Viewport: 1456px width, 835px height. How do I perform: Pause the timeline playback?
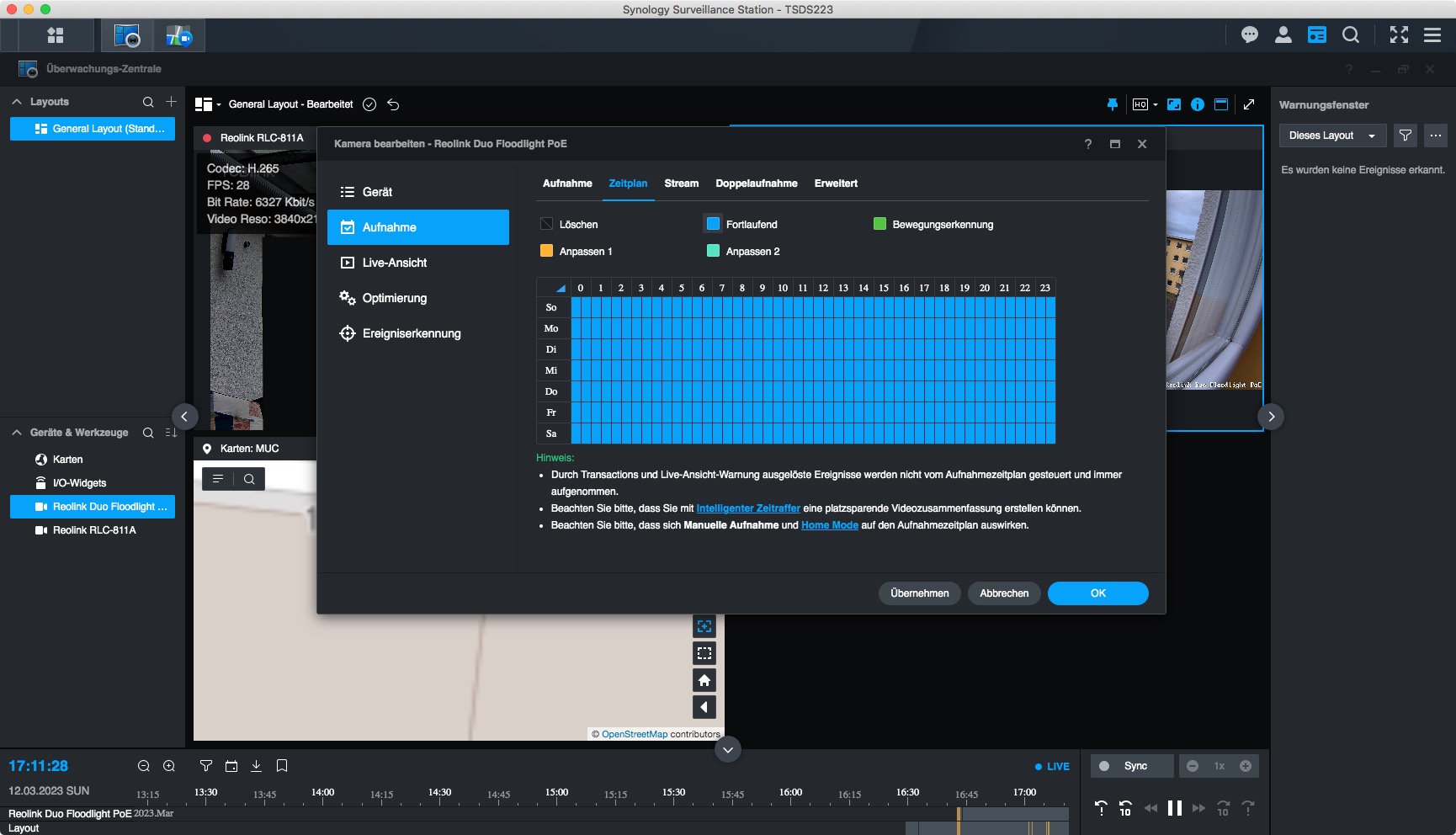[1174, 809]
